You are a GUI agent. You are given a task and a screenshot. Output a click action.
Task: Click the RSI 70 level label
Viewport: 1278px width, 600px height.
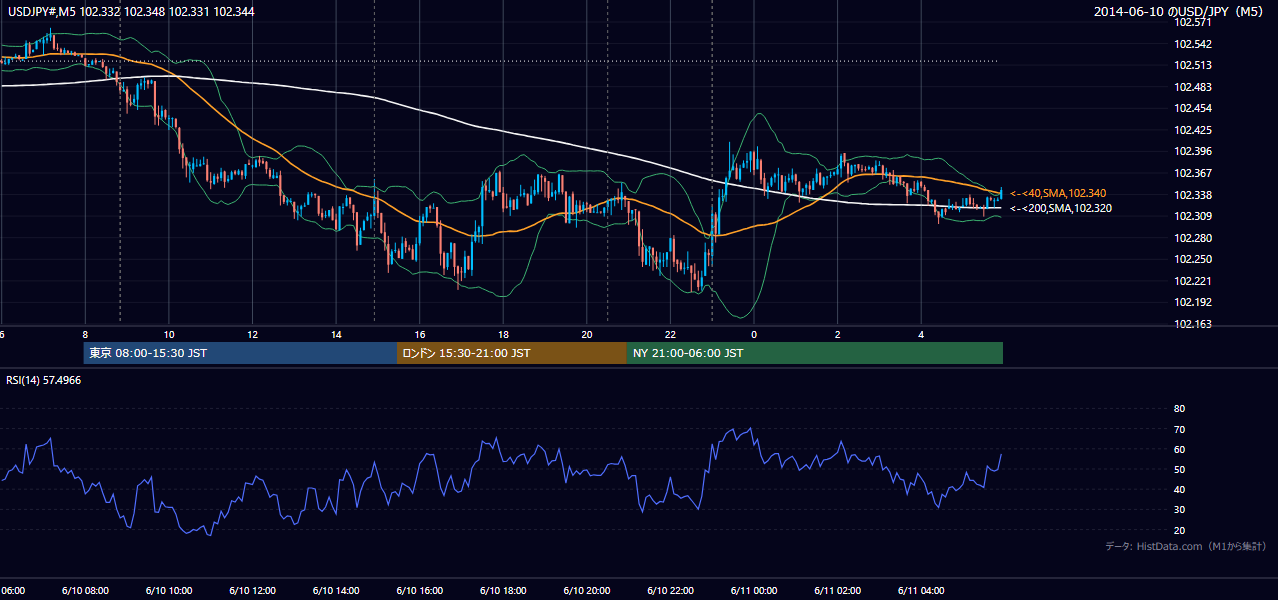(1179, 429)
